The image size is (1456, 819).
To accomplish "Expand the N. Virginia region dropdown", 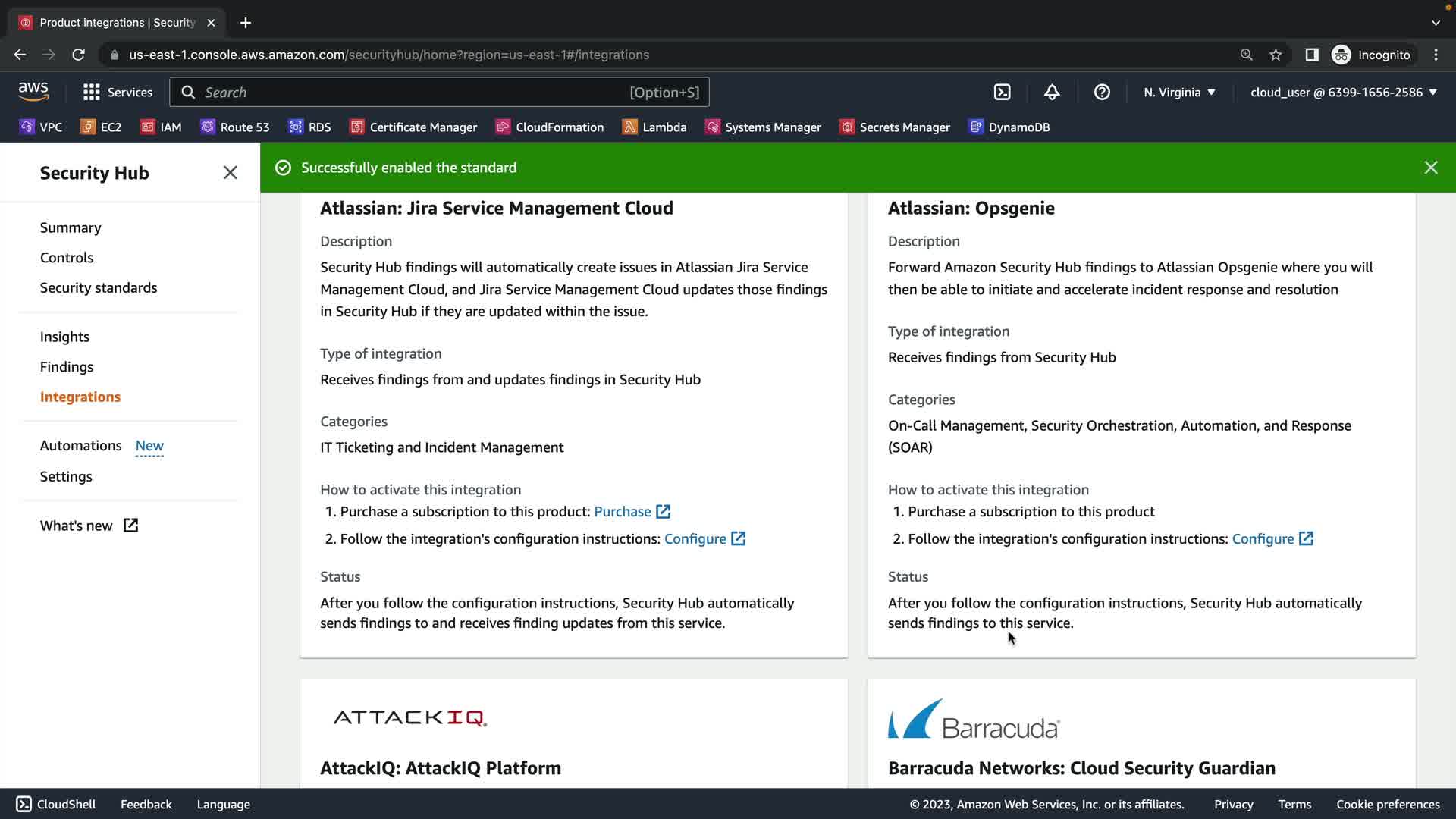I will (1179, 92).
